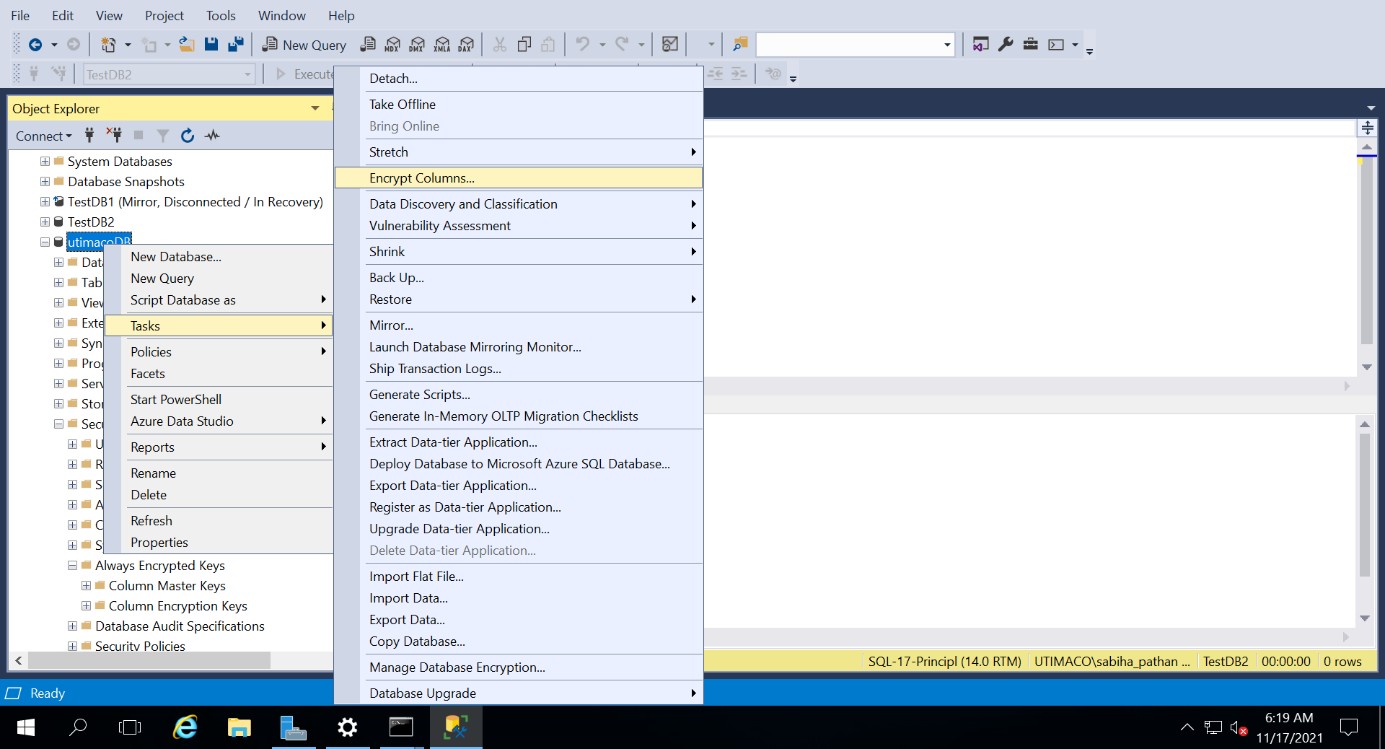The width and height of the screenshot is (1385, 749).
Task: Click the Save All icon
Action: 236,44
